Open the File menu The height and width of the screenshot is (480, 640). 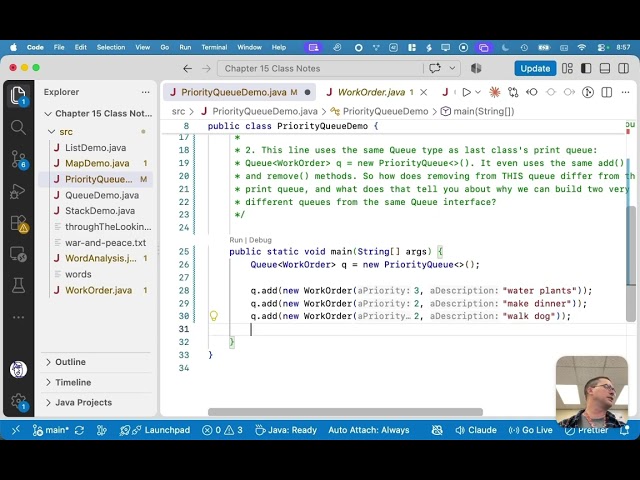pyautogui.click(x=59, y=47)
